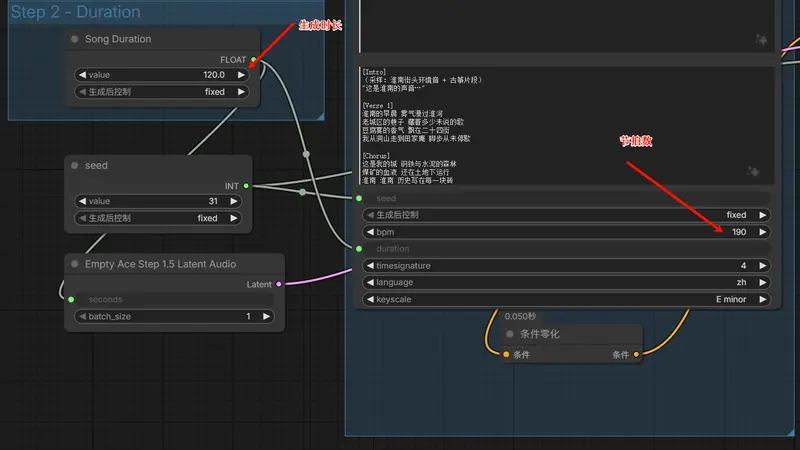
Task: Decrease the Song Duration value with the left arrow
Action: pos(82,75)
